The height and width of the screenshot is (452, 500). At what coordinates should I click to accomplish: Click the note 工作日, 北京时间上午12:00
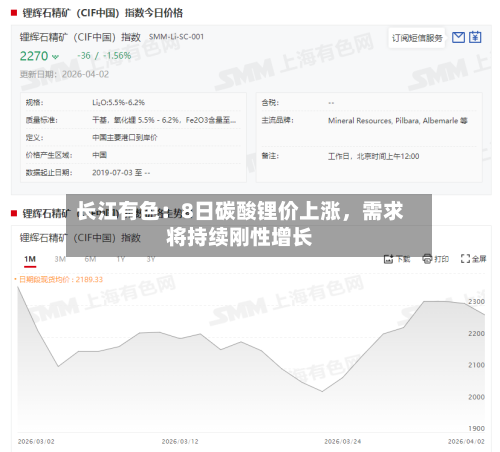click(x=374, y=156)
